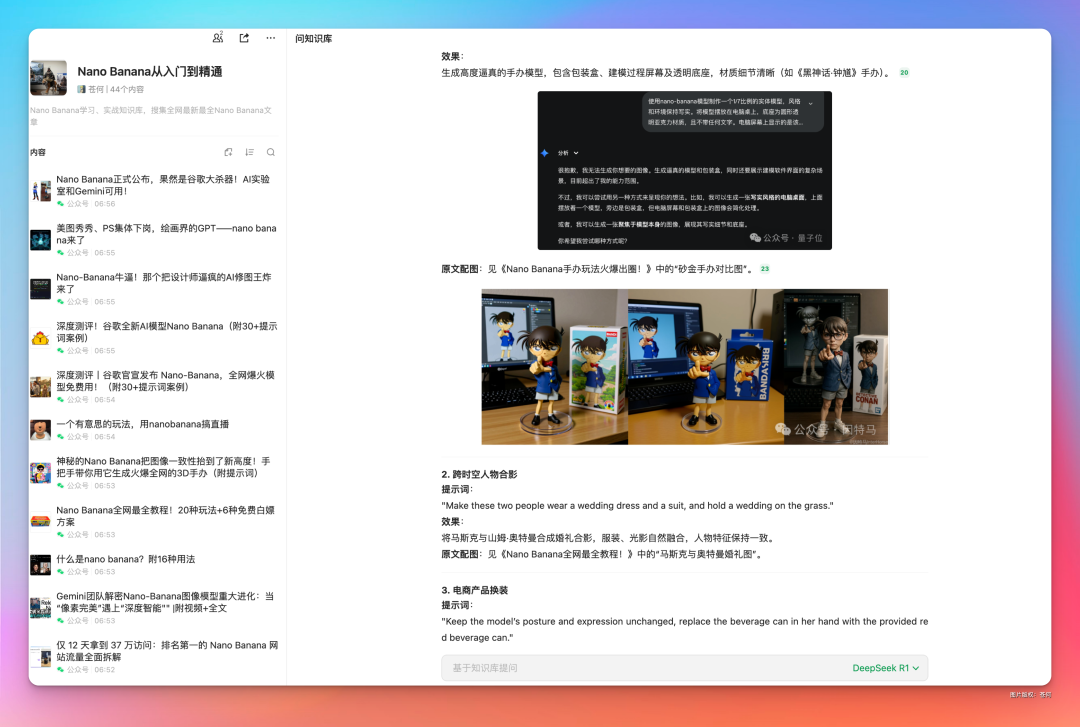Open the members icon in the header
This screenshot has width=1080, height=727.
218,38
